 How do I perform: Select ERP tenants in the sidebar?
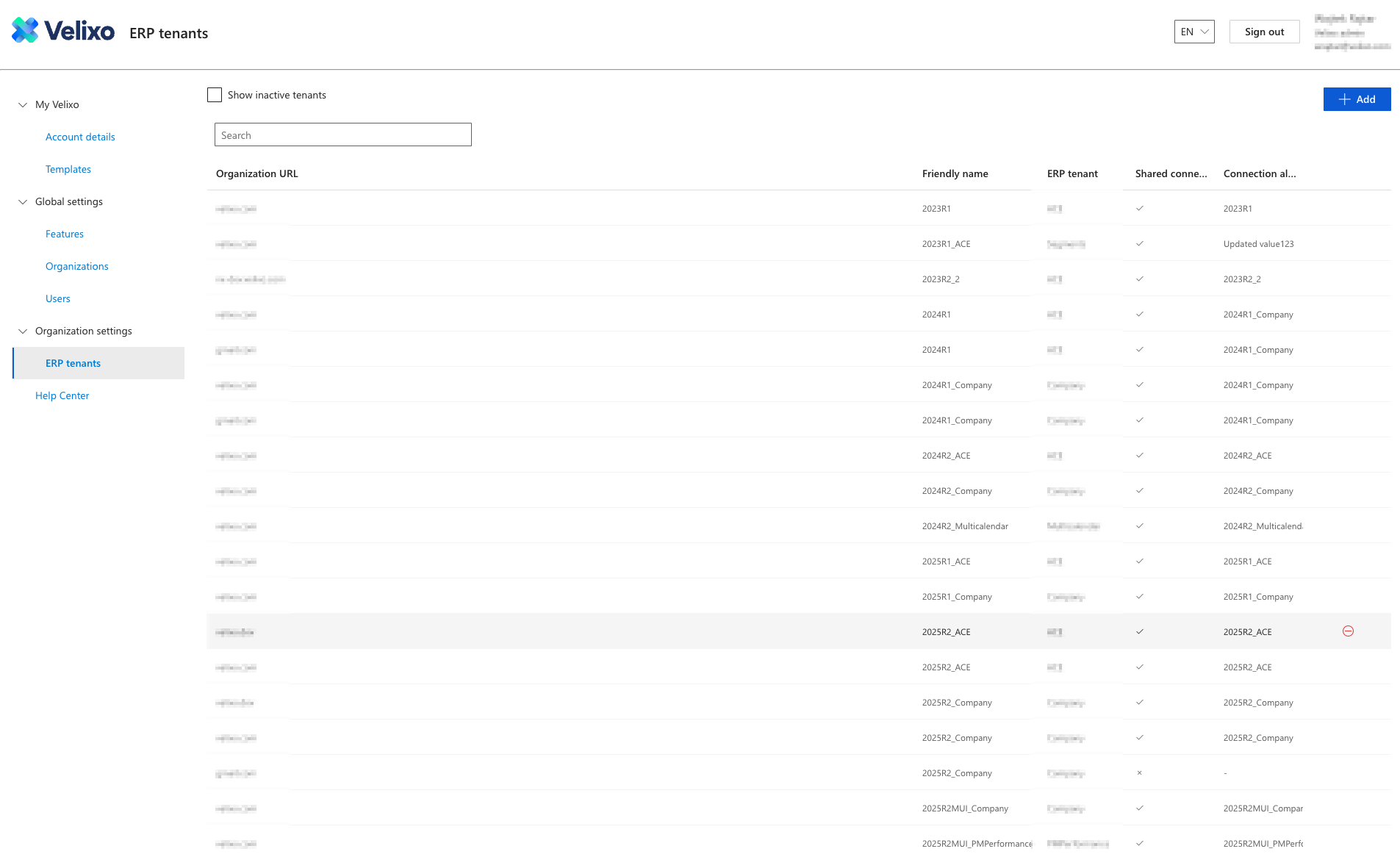[73, 362]
